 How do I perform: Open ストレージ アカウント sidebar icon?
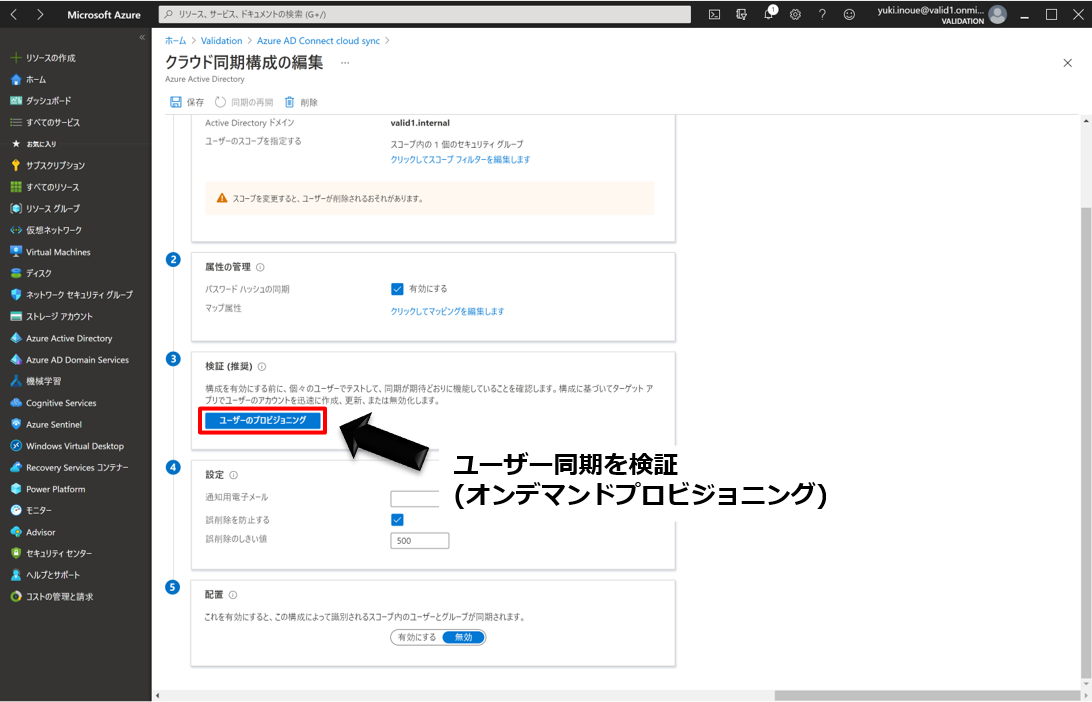16,316
